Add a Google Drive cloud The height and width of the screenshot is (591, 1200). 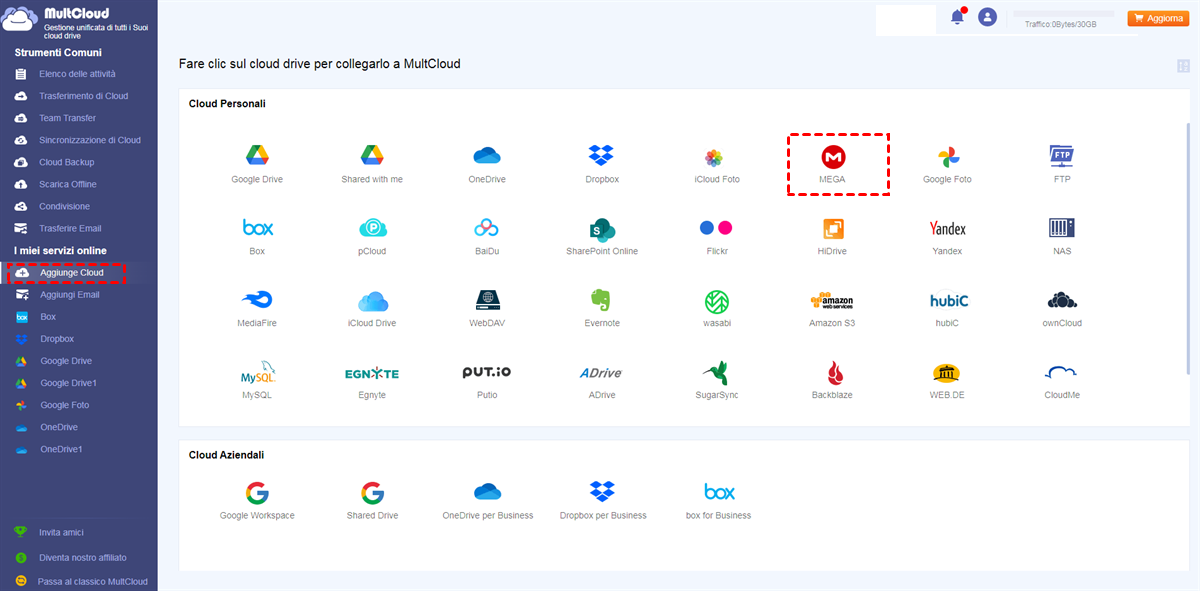[x=257, y=156]
